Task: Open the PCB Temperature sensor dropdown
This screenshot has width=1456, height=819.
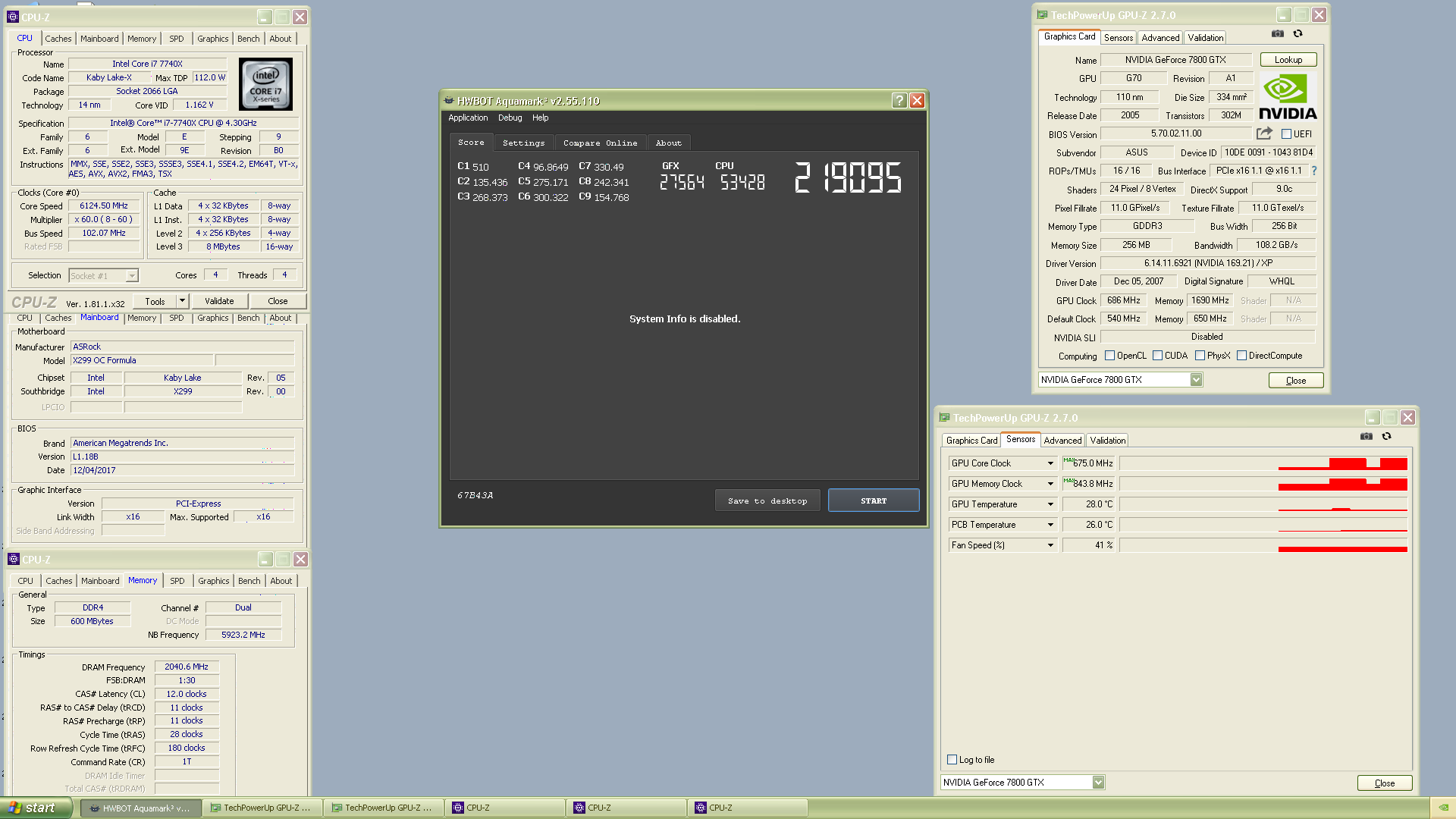Action: tap(1050, 525)
